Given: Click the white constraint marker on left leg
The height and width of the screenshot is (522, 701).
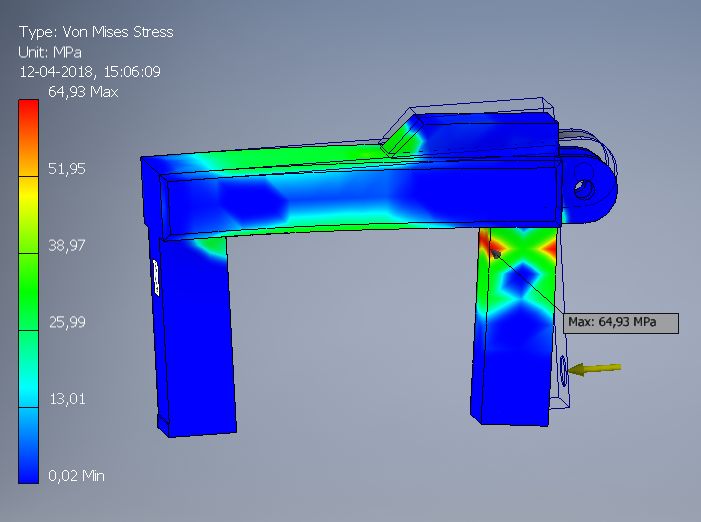Looking at the screenshot, I should coord(156,278).
